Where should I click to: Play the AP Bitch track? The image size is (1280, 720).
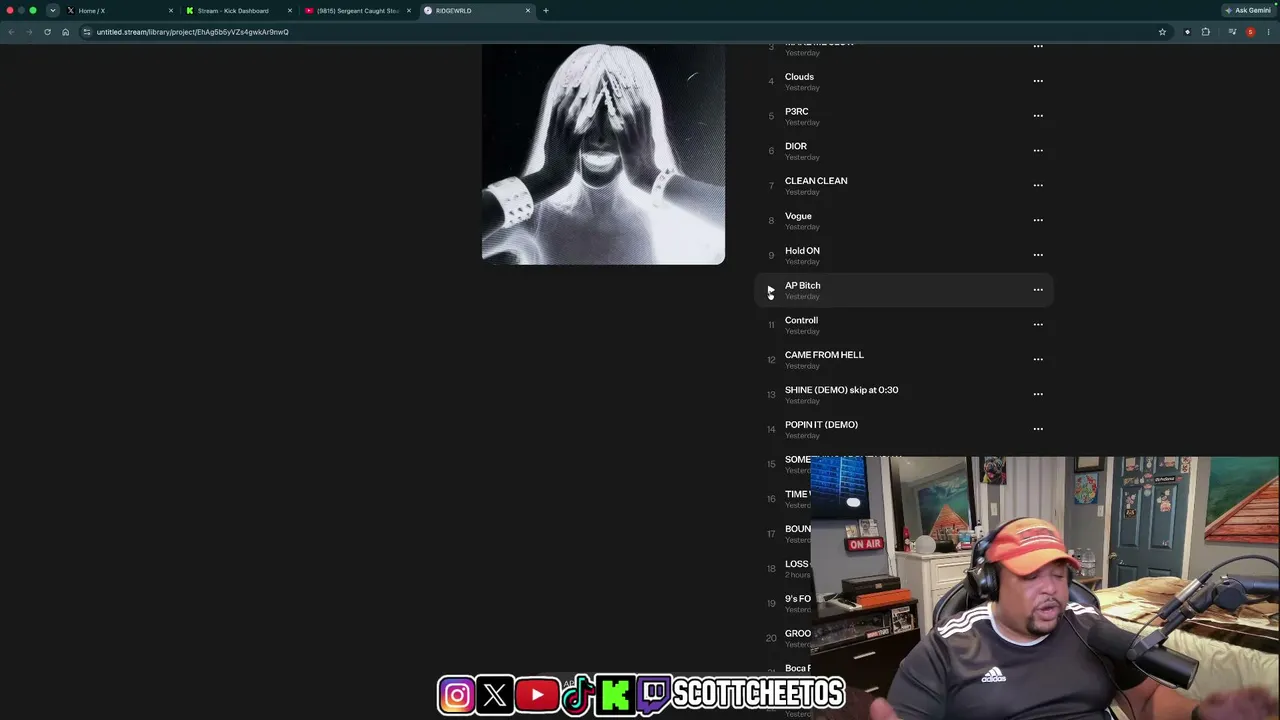pyautogui.click(x=771, y=290)
